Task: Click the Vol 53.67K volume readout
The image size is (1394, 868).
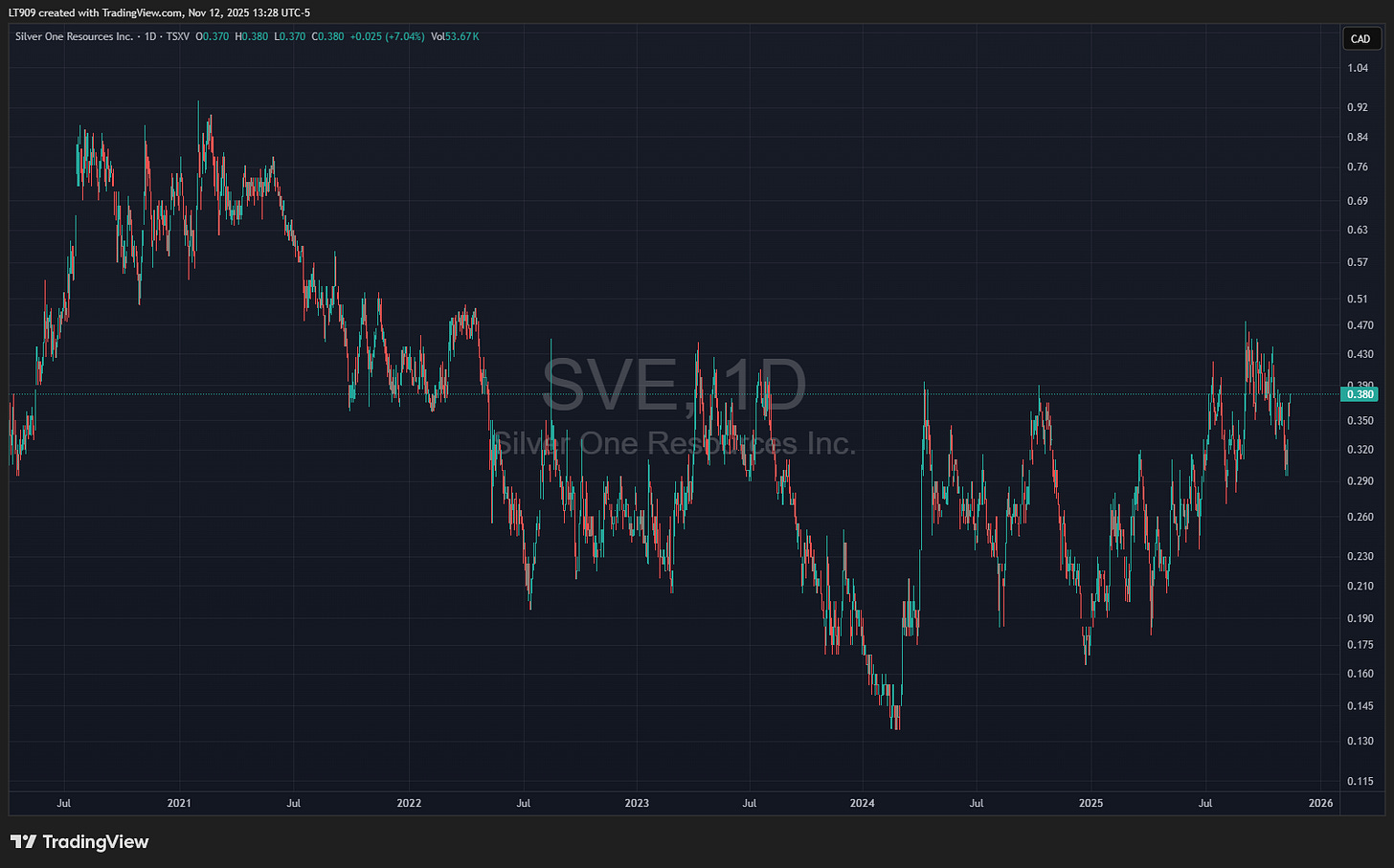Action: point(455,36)
